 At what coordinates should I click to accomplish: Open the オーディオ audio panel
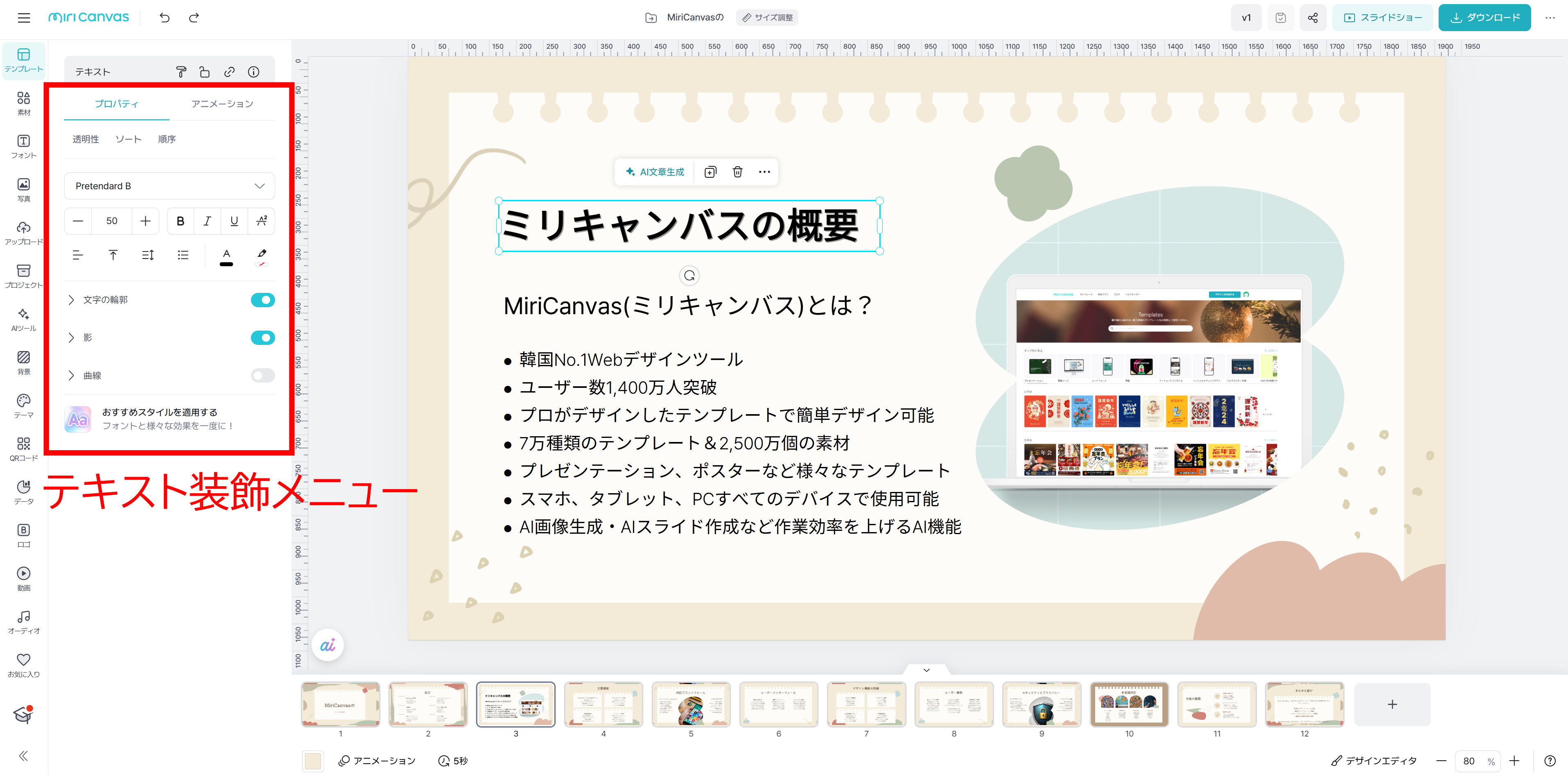24,622
